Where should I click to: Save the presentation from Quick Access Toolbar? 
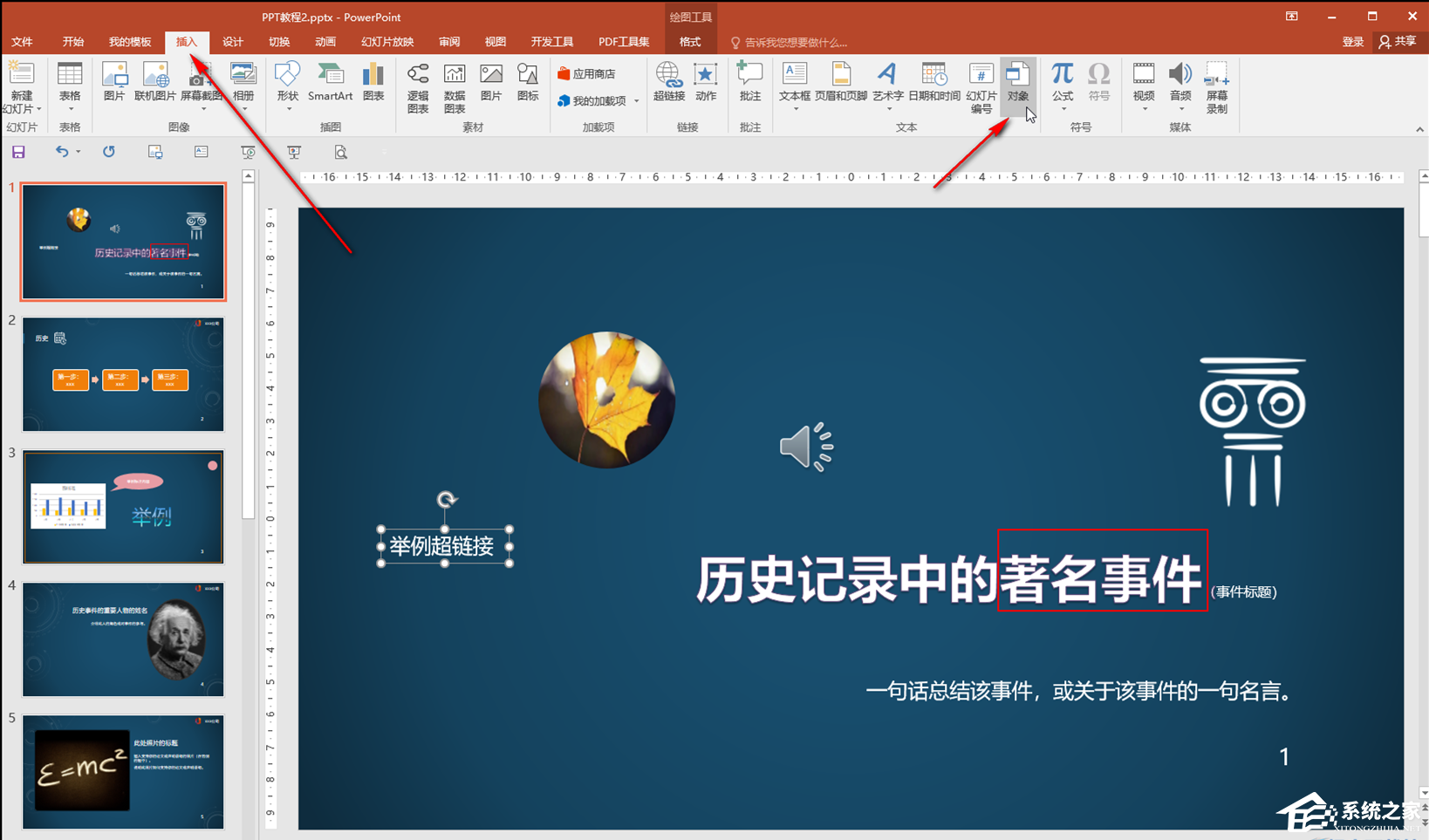17,152
